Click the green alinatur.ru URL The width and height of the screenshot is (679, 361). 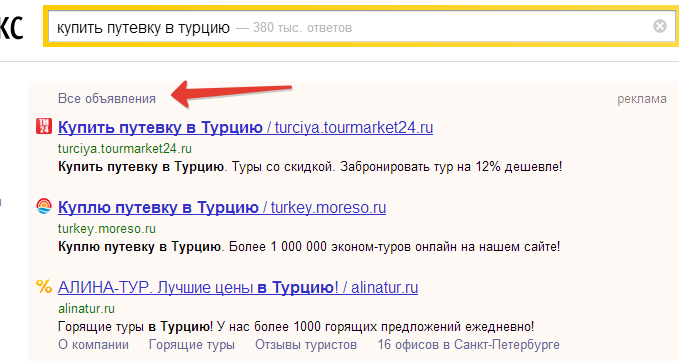86,309
